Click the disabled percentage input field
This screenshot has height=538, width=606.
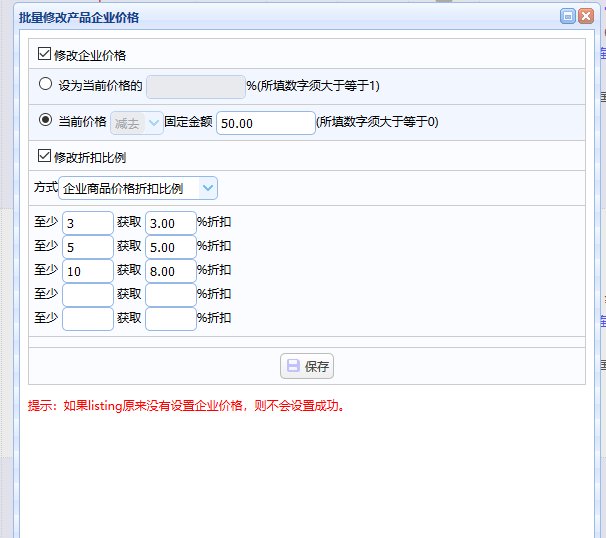pos(196,87)
